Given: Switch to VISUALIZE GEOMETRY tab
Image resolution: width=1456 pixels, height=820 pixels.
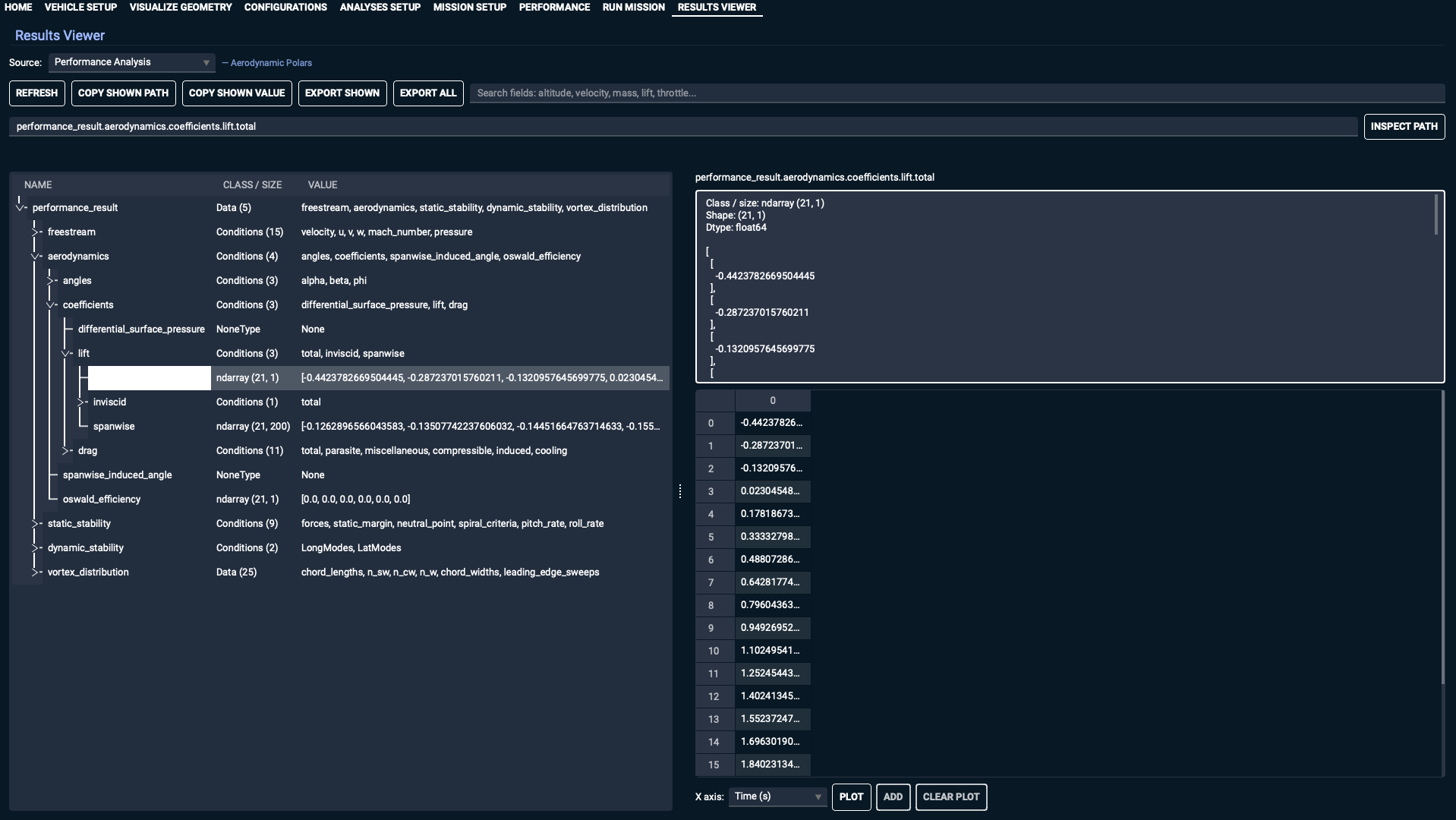Looking at the screenshot, I should (x=181, y=7).
